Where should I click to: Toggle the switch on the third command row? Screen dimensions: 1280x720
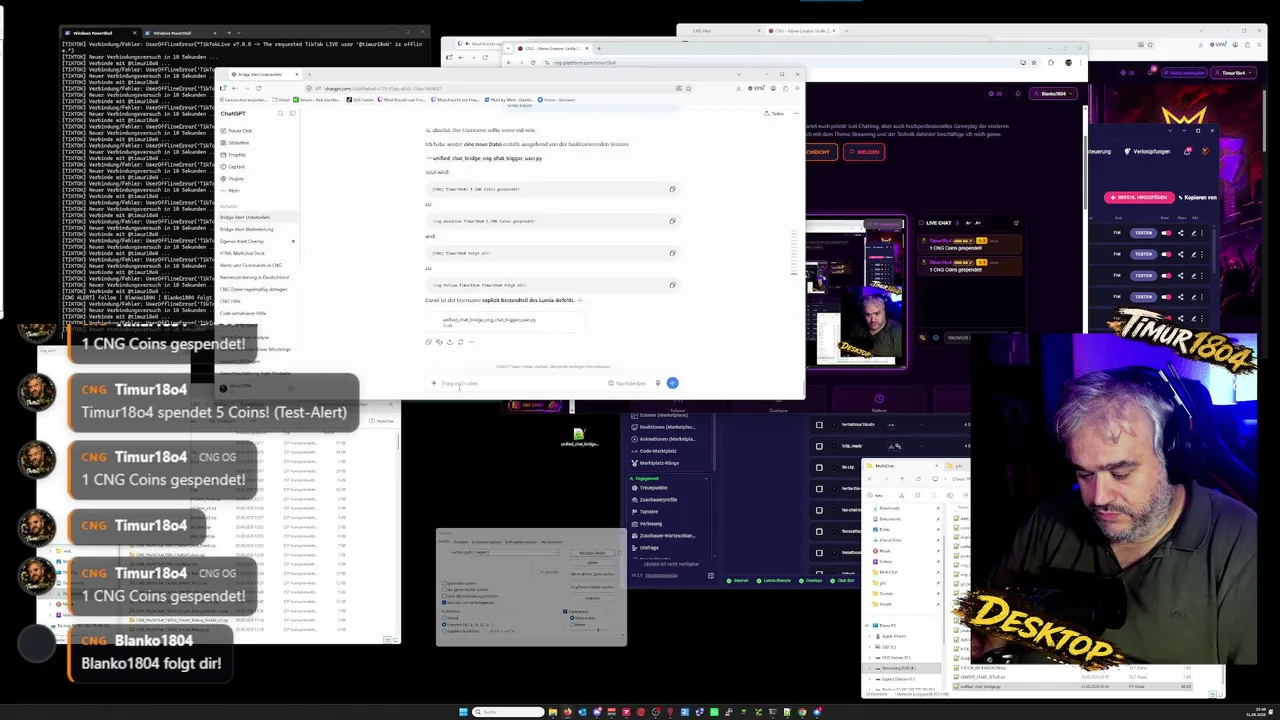1166,275
